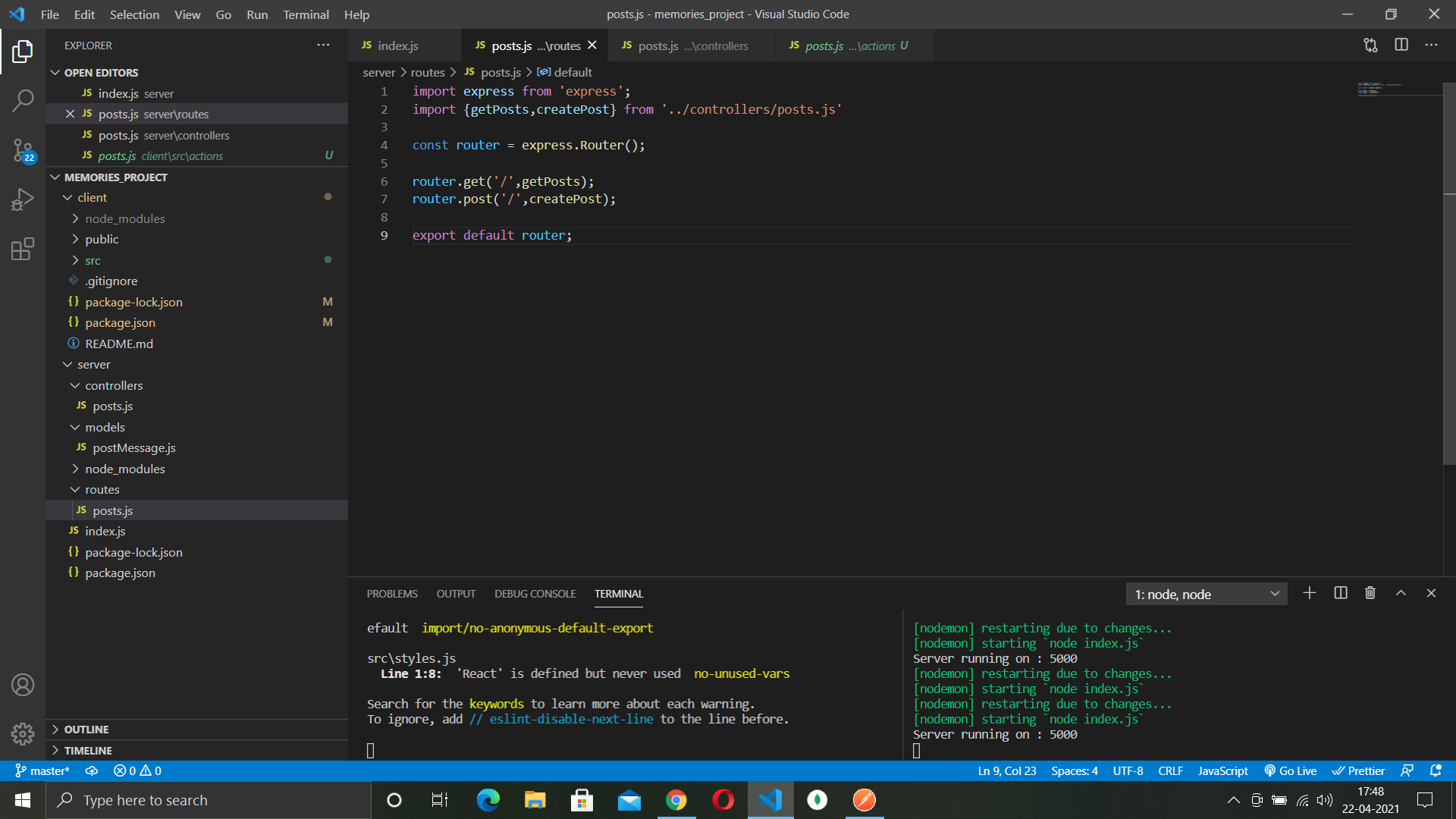Viewport: 1456px width, 819px height.
Task: Click Prettier status bar item
Action: click(x=1358, y=771)
